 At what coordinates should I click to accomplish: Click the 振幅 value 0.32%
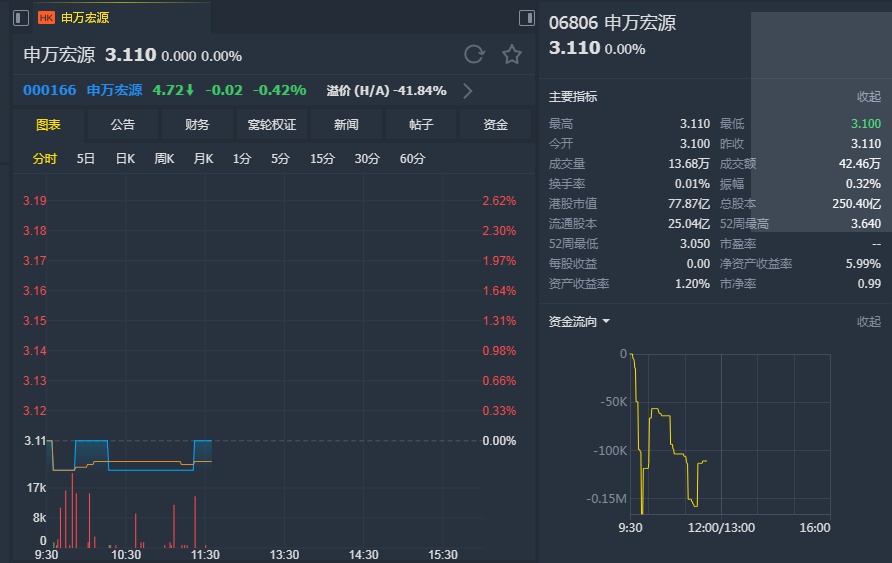(864, 184)
